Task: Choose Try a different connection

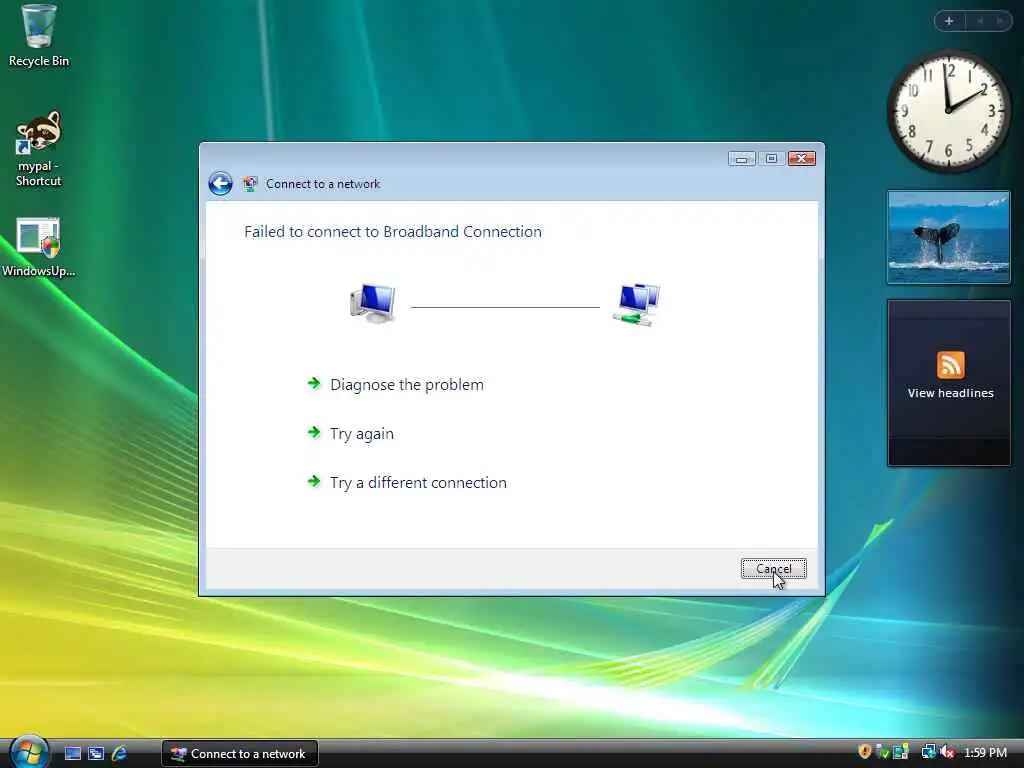Action: [x=418, y=483]
